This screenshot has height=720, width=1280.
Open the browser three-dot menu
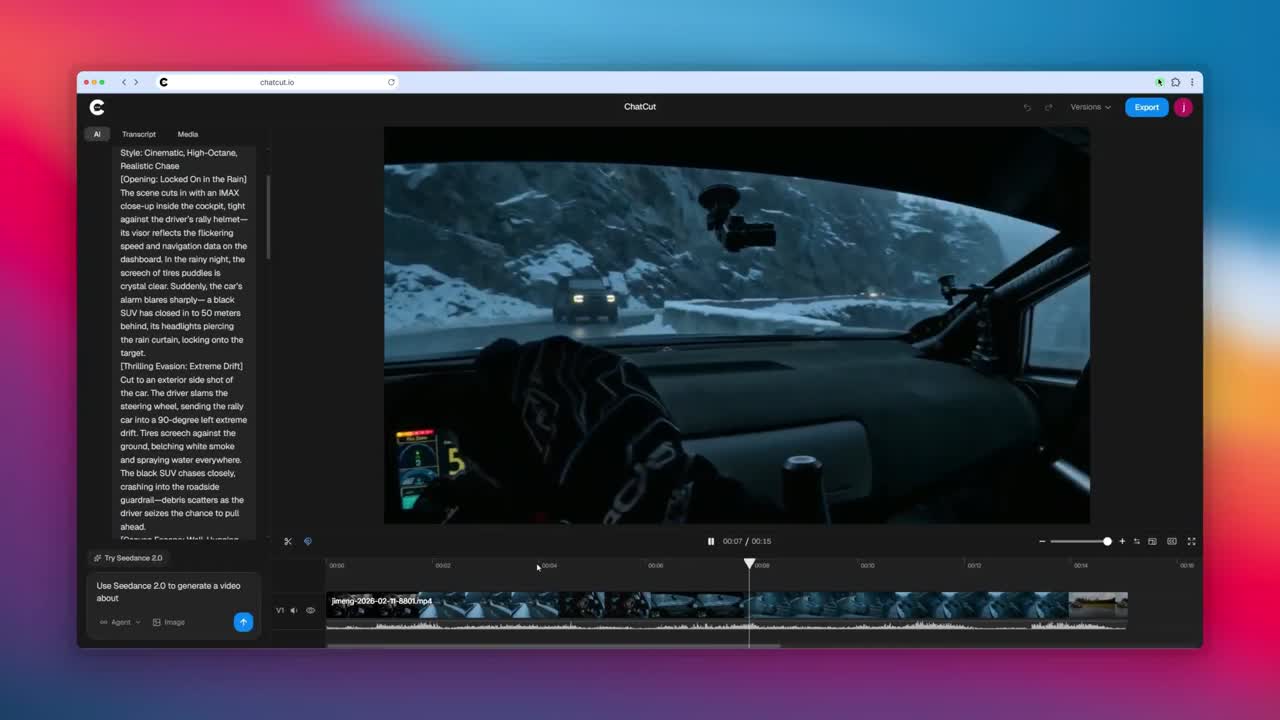(x=1192, y=82)
